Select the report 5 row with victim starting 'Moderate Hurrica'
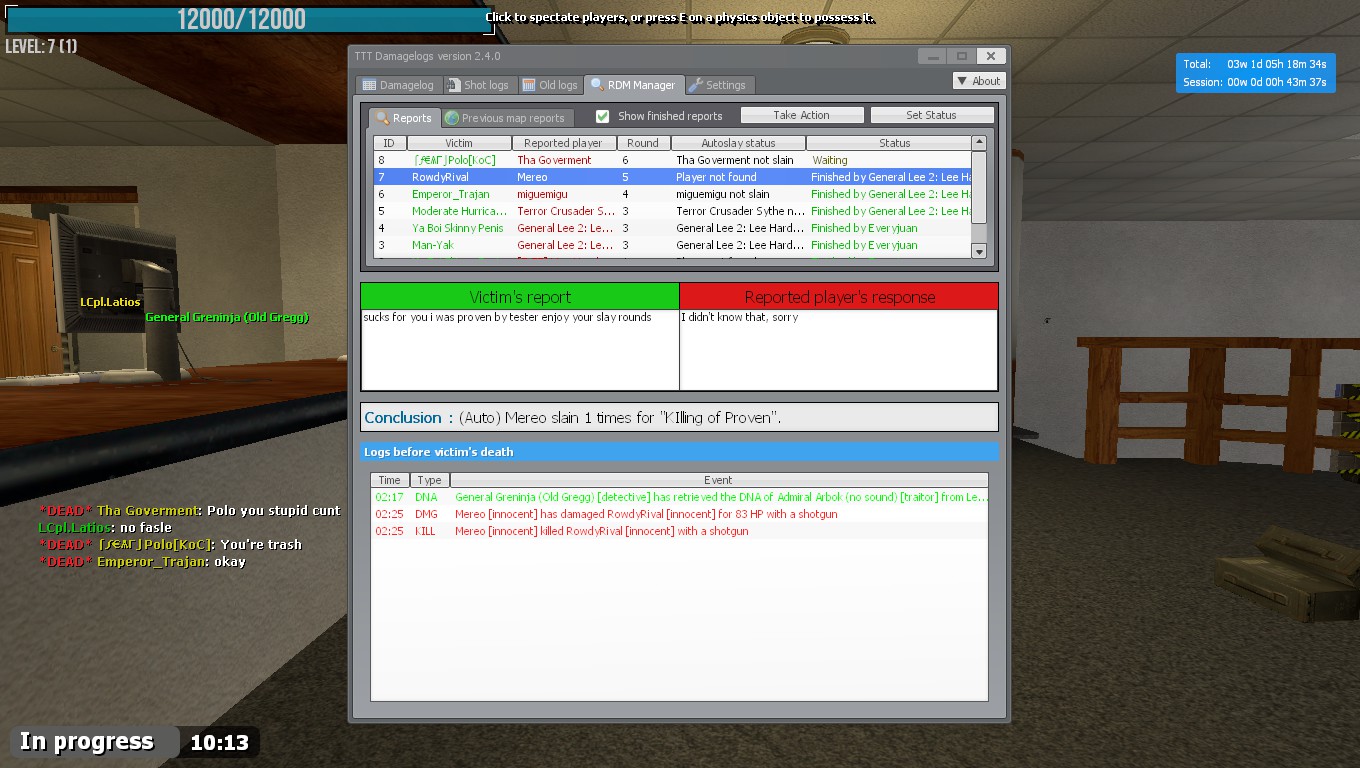 (673, 211)
